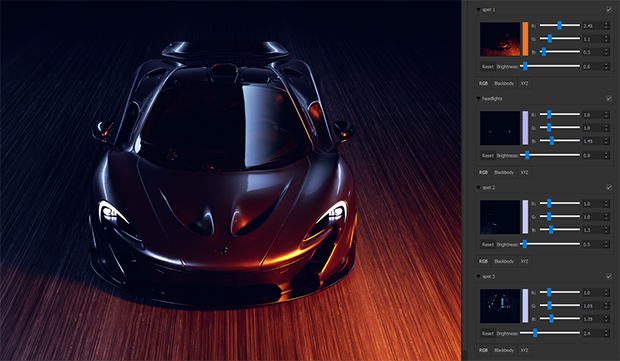Select the spot 3 preview thumbnail
The image size is (620, 361).
tap(500, 306)
